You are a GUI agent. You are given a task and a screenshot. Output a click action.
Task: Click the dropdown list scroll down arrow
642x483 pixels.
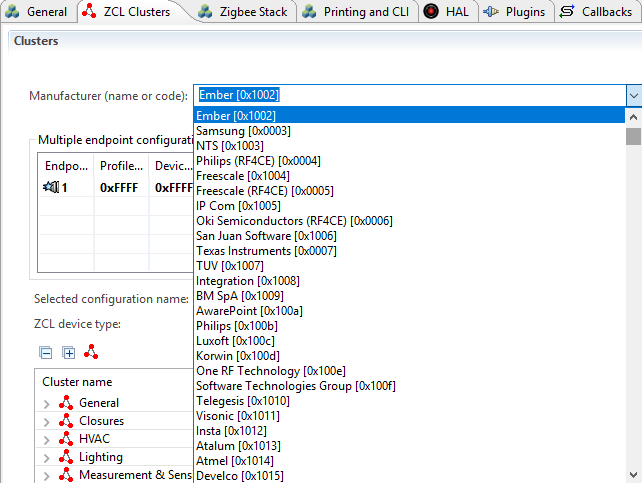point(633,475)
